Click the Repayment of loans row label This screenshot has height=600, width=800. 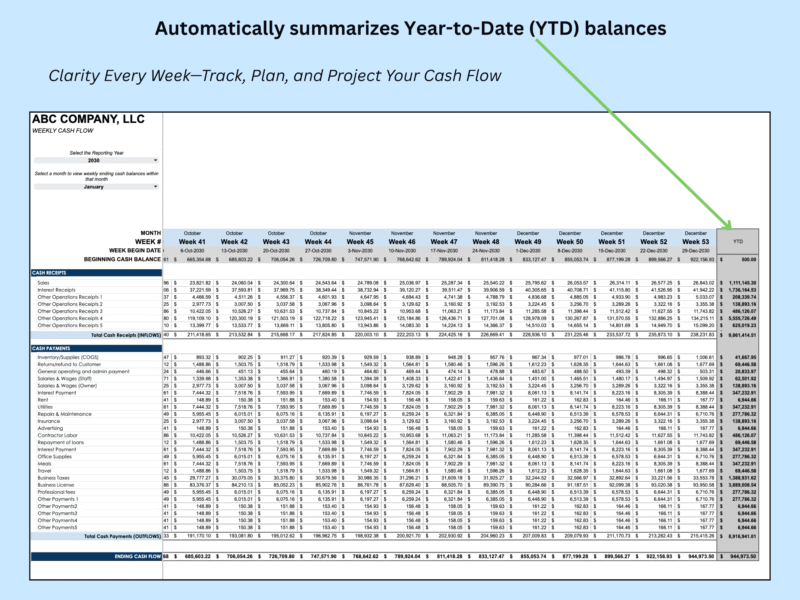(60, 442)
